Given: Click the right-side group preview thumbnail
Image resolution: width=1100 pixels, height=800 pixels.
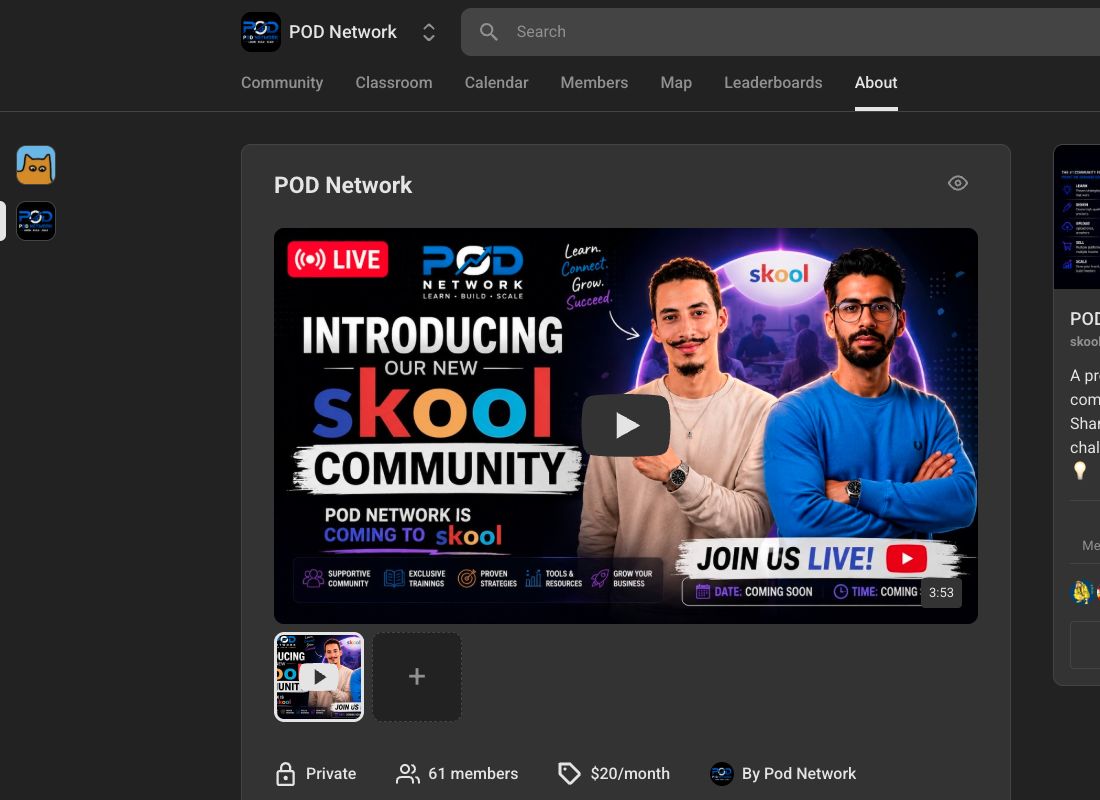Looking at the screenshot, I should pos(1077,218).
